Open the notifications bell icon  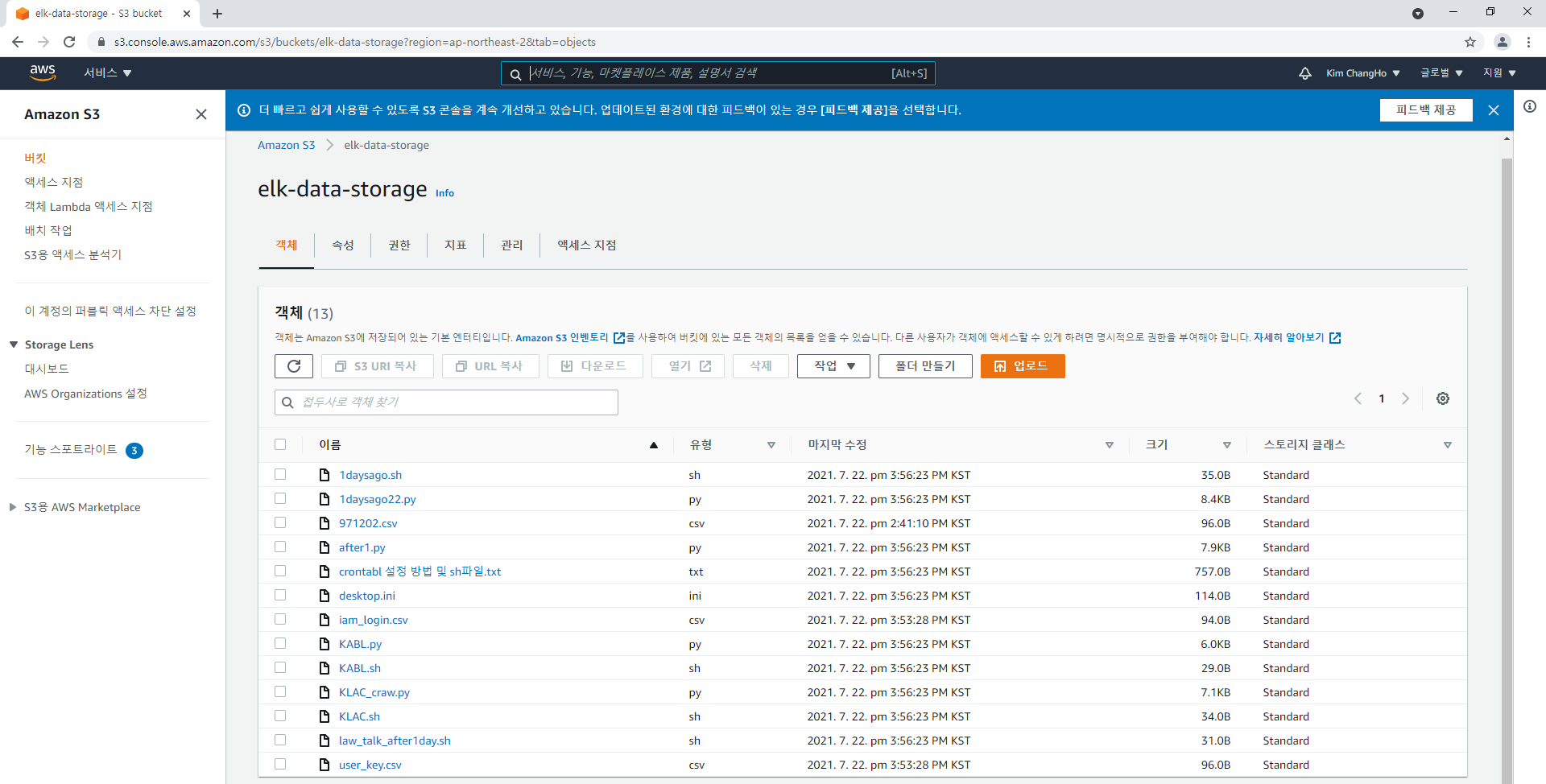[1305, 73]
